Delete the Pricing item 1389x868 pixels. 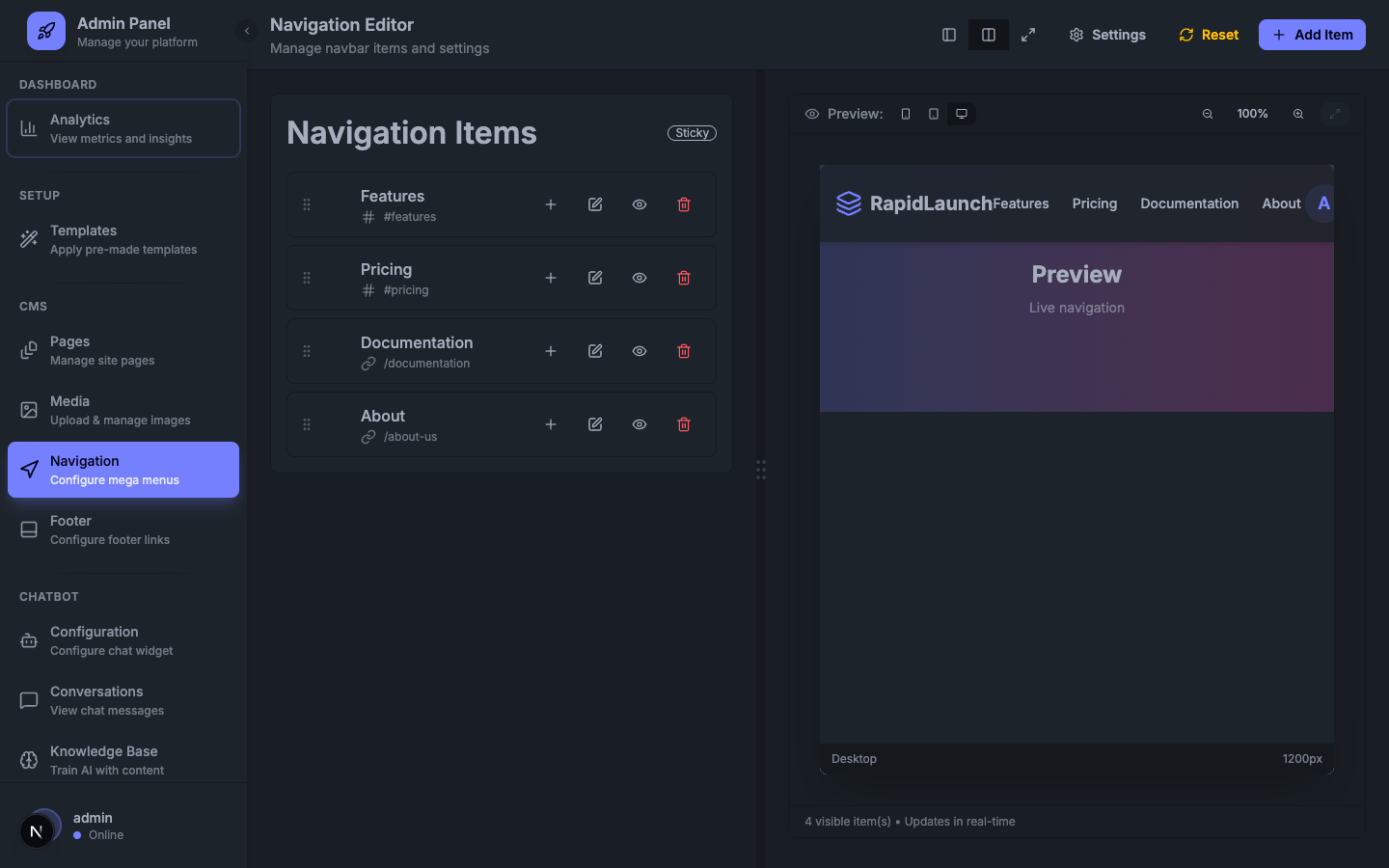click(x=684, y=278)
